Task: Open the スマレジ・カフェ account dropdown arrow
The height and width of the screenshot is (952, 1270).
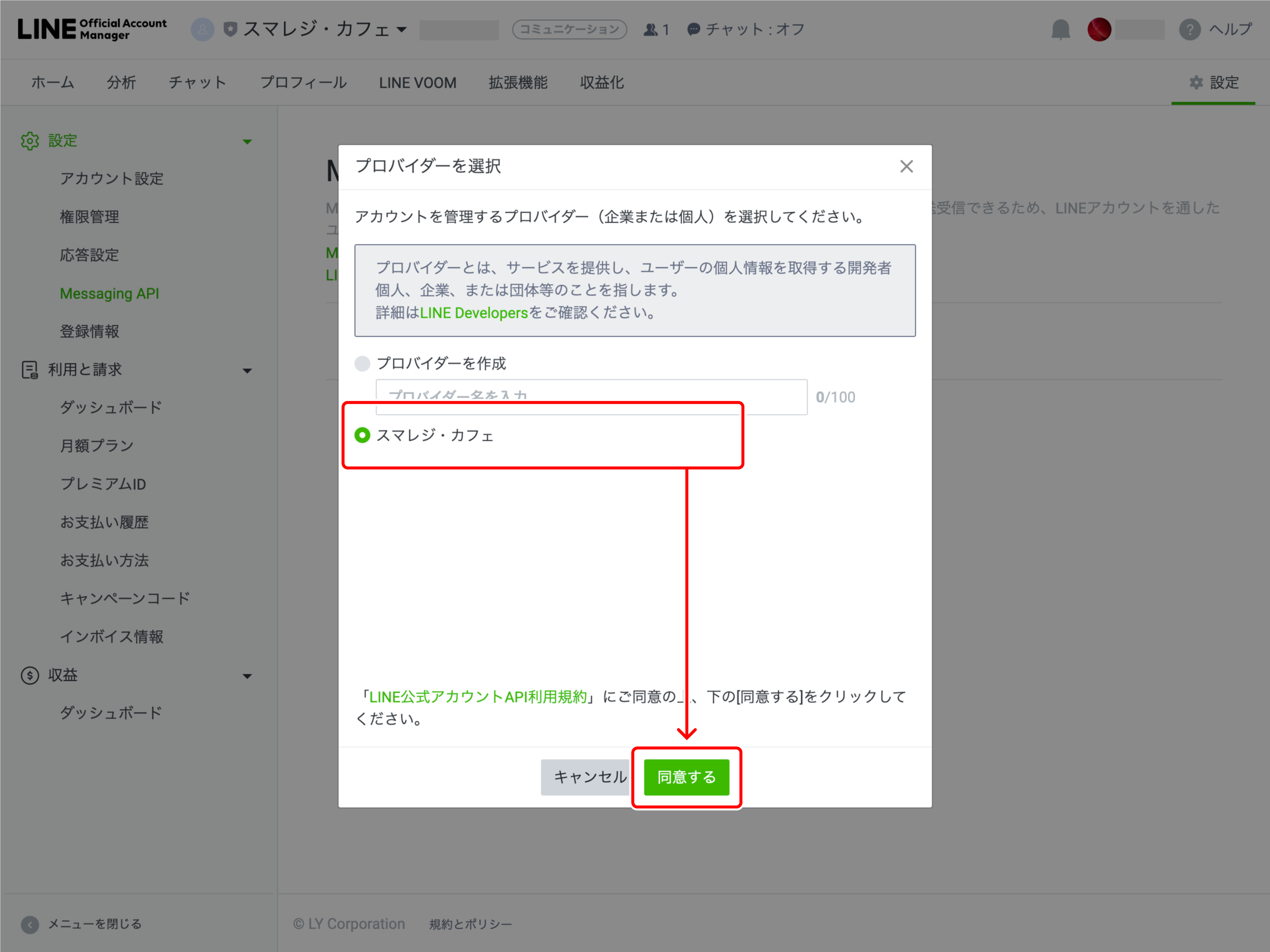Action: 402,29
